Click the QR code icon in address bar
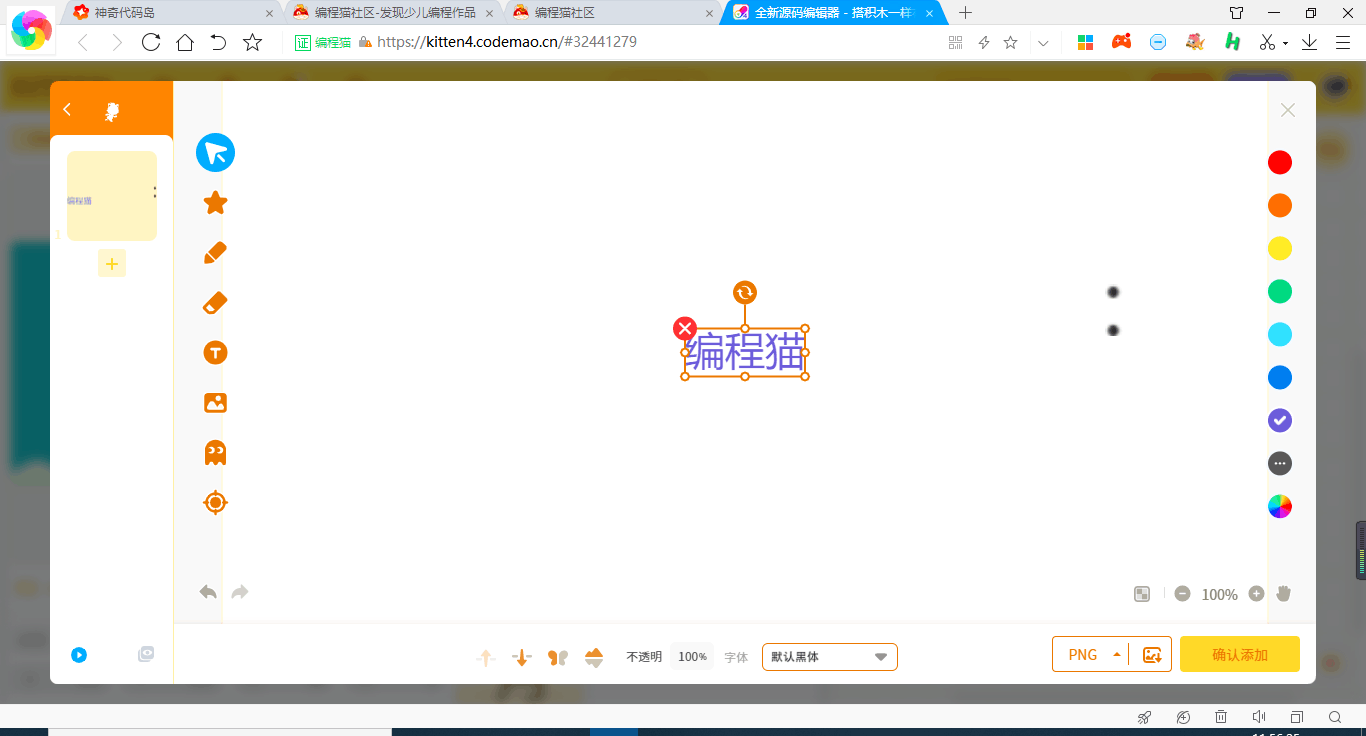The height and width of the screenshot is (736, 1366). click(955, 42)
